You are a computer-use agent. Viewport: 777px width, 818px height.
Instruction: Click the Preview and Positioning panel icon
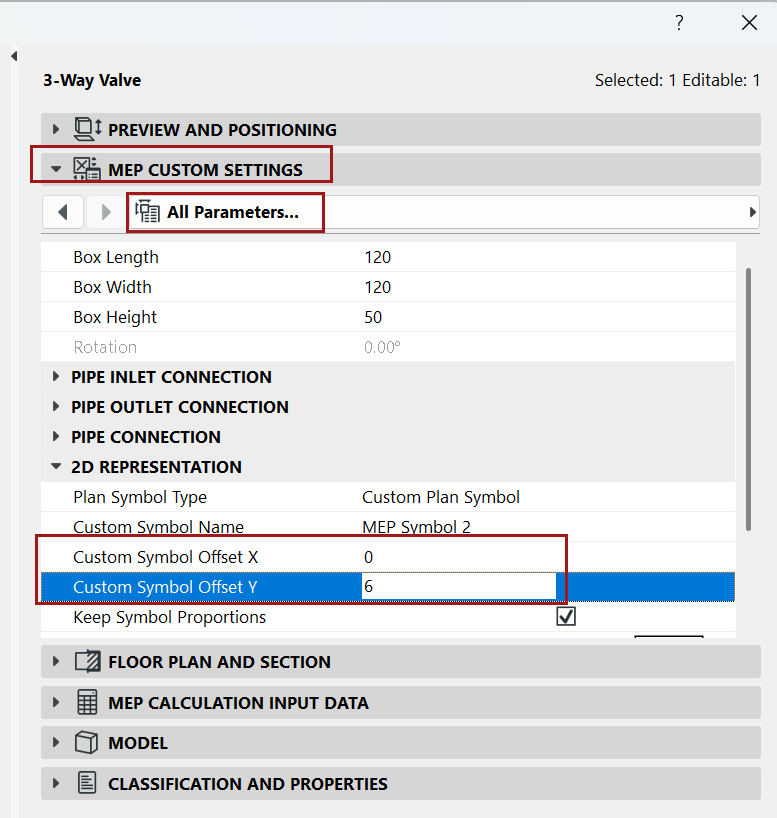coord(88,129)
